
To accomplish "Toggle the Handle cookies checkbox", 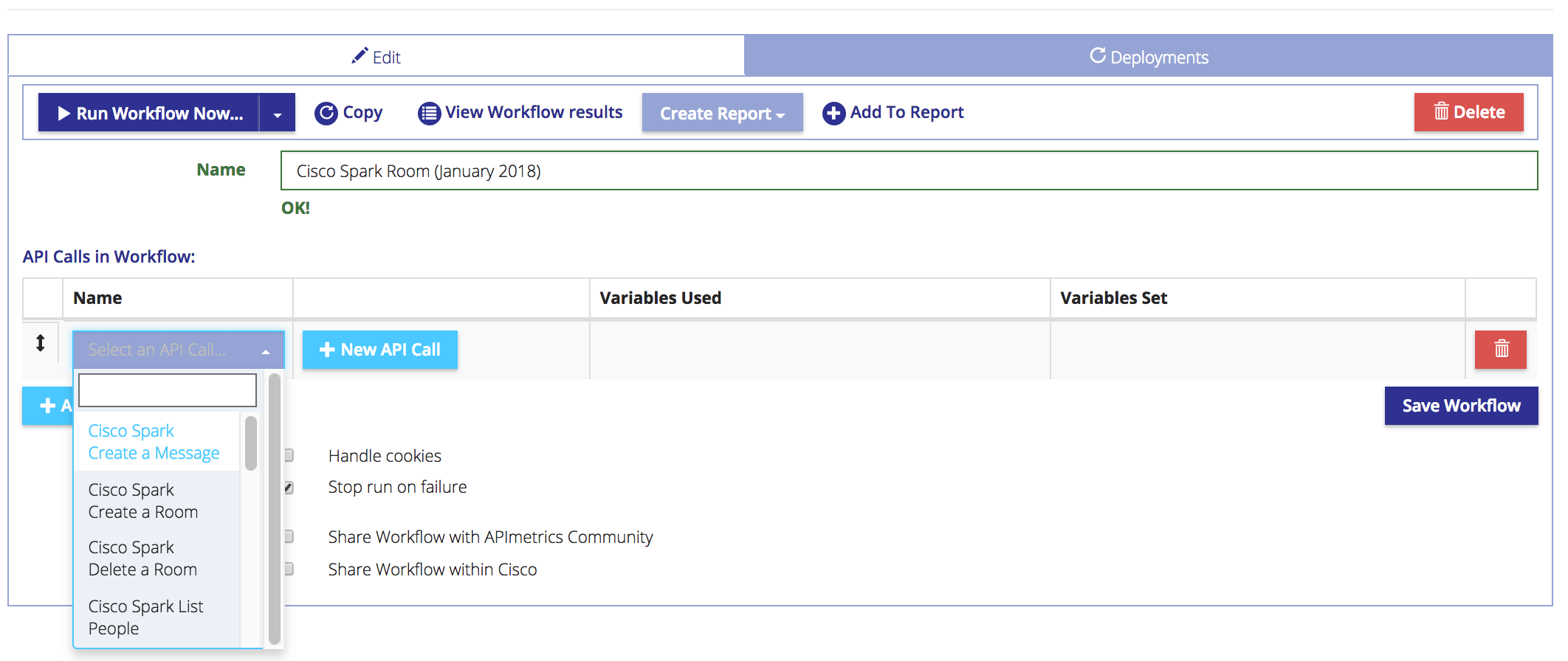I will 289,455.
